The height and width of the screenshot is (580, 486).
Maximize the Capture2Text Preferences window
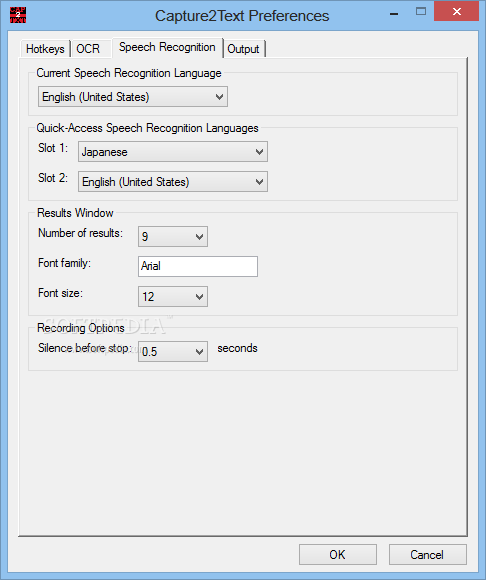421,12
